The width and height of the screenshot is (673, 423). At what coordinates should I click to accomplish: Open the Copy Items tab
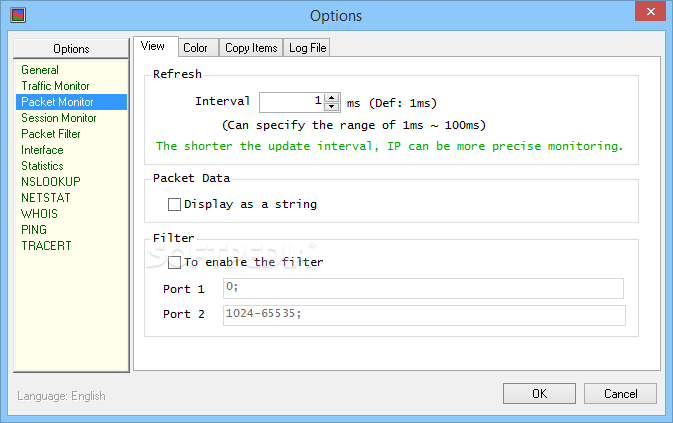coord(251,47)
